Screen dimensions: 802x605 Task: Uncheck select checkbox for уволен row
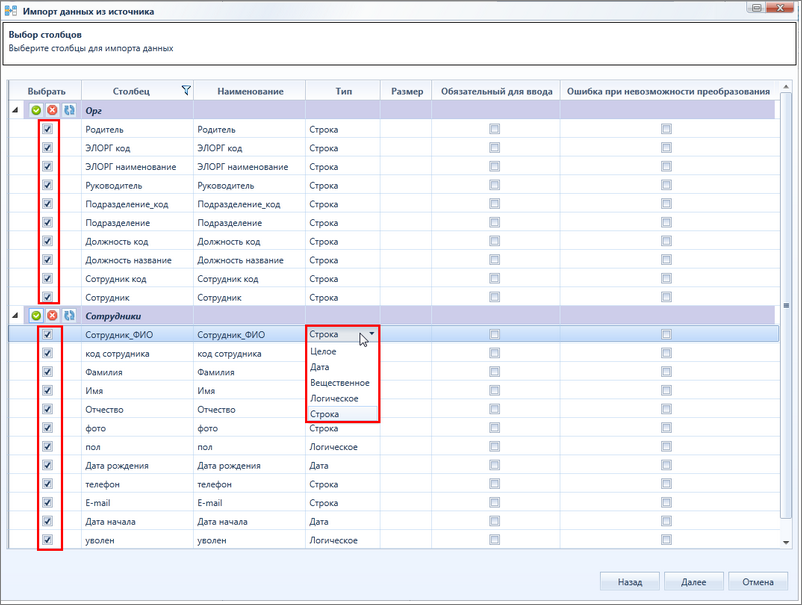[x=48, y=540]
